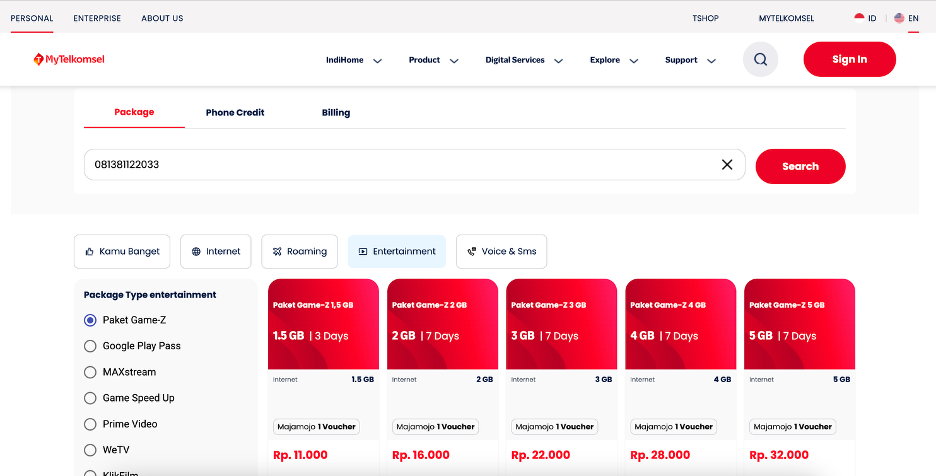Click the Package Type entertainment heading
Image resolution: width=936 pixels, height=476 pixels.
[x=150, y=295]
